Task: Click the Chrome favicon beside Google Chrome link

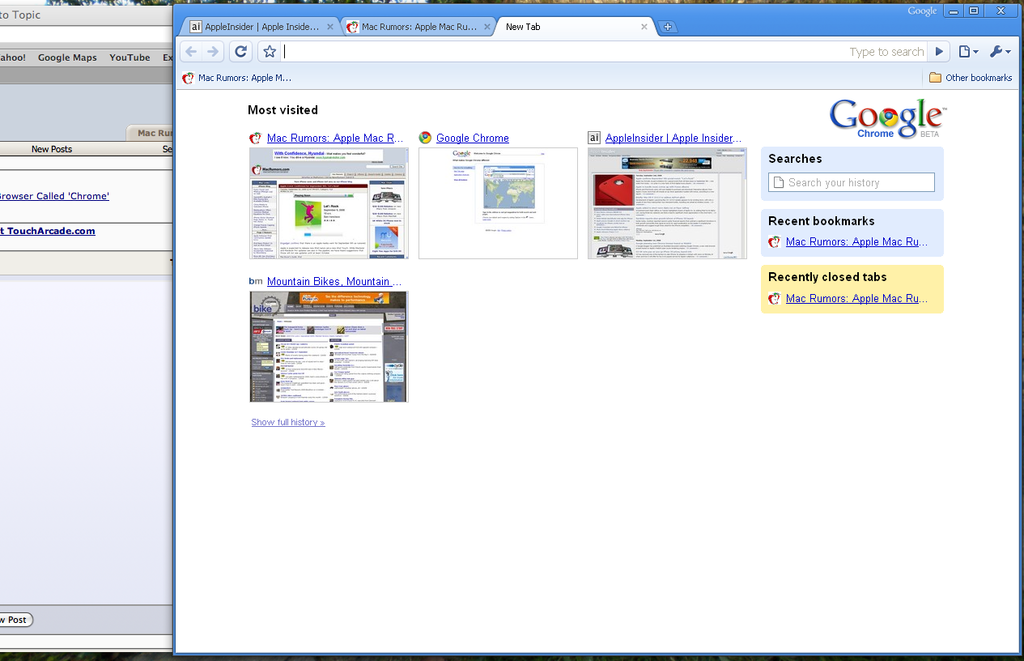Action: [x=425, y=138]
